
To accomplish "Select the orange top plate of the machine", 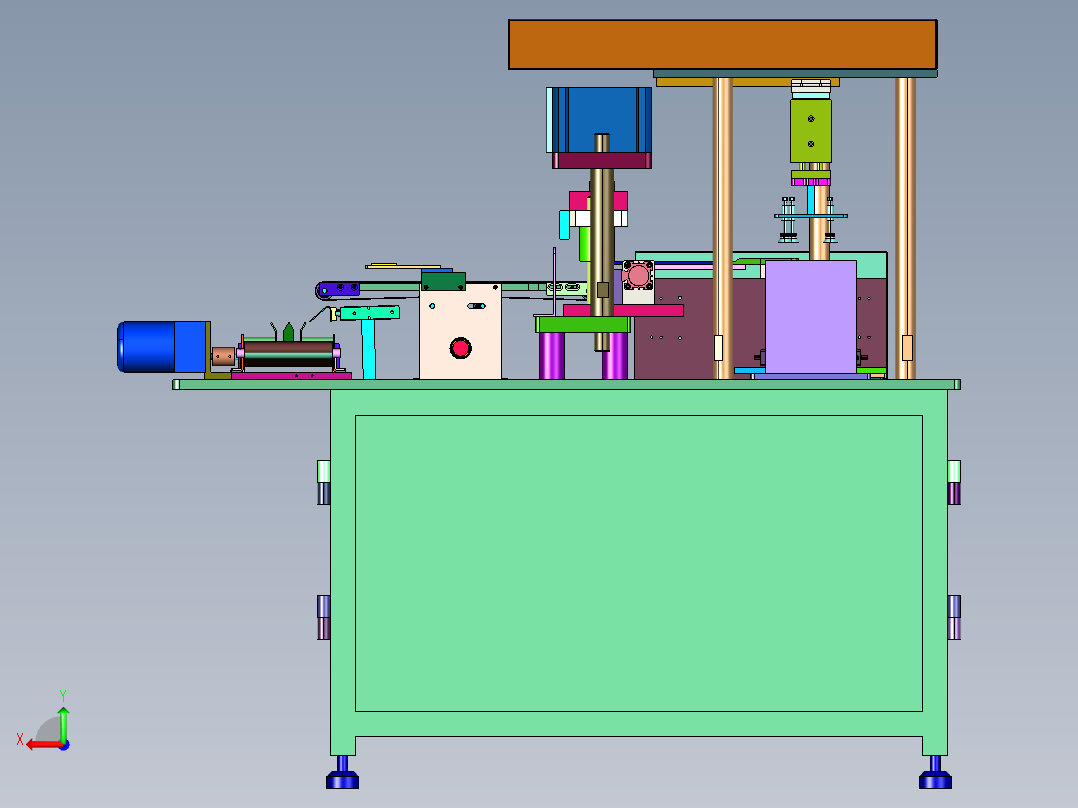I will pyautogui.click(x=723, y=45).
